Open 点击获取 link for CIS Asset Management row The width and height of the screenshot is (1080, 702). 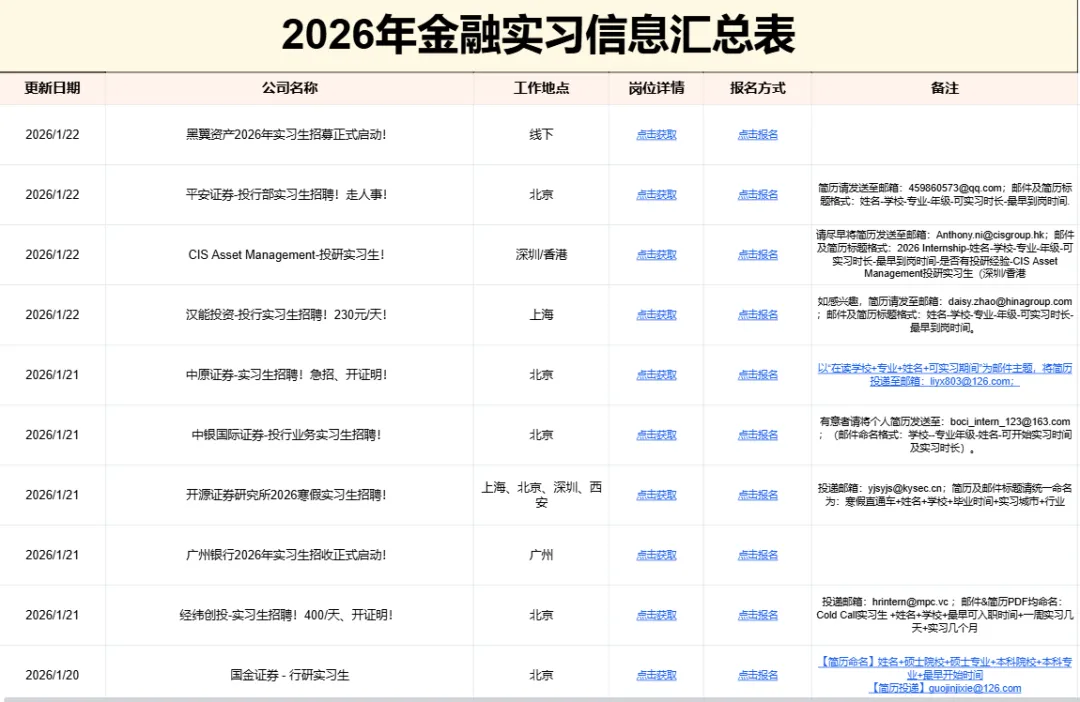(x=656, y=255)
